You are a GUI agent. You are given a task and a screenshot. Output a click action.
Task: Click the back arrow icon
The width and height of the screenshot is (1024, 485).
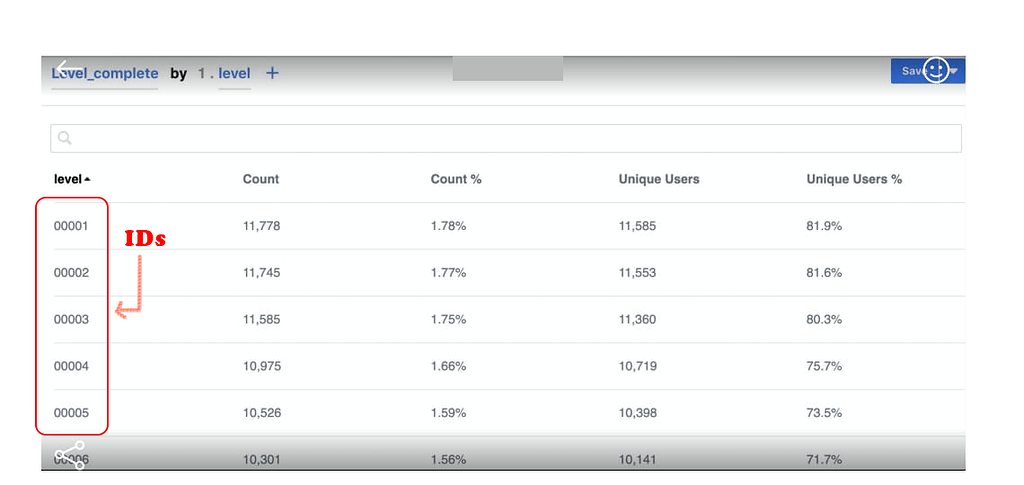(68, 70)
